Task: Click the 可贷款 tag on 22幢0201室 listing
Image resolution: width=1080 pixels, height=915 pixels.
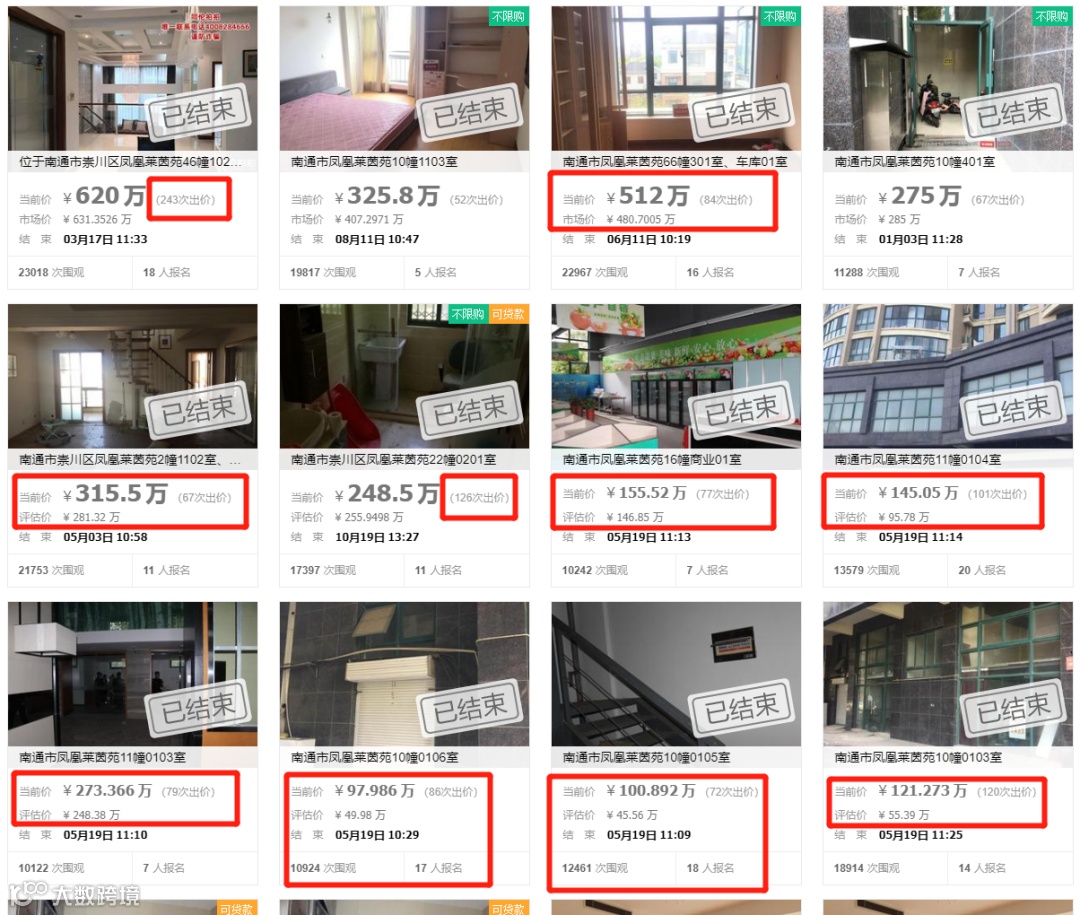Action: coord(508,314)
